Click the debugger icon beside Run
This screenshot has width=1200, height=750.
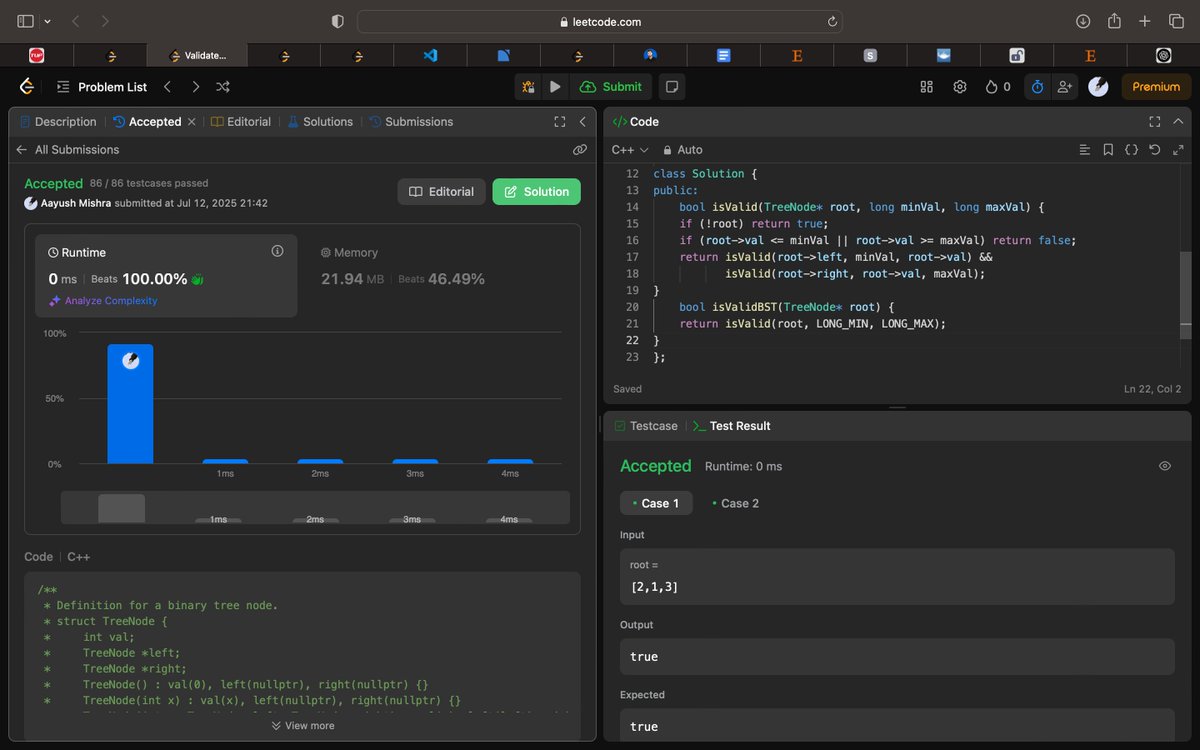coord(527,87)
